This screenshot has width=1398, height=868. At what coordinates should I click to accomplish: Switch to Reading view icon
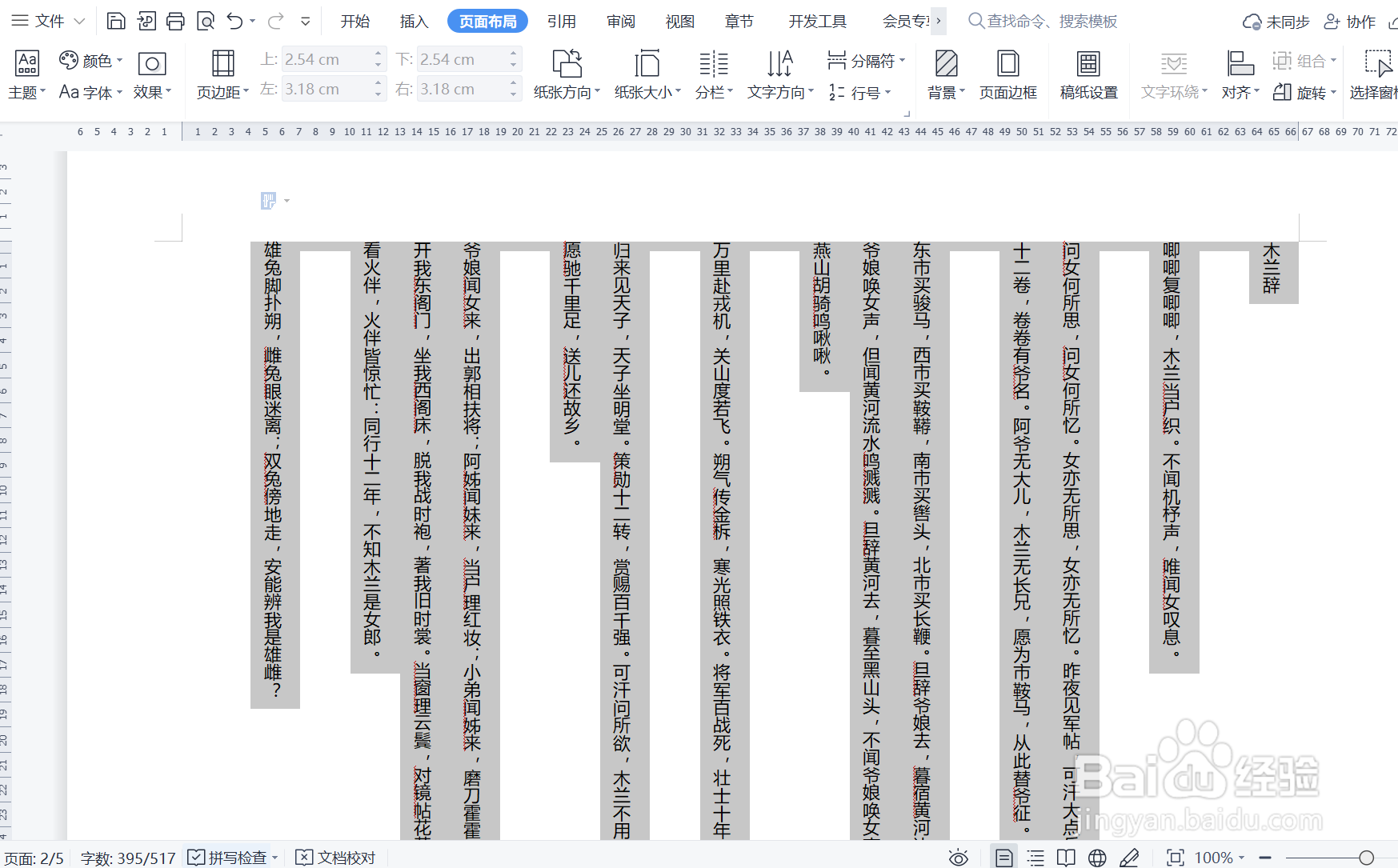coord(1066,858)
